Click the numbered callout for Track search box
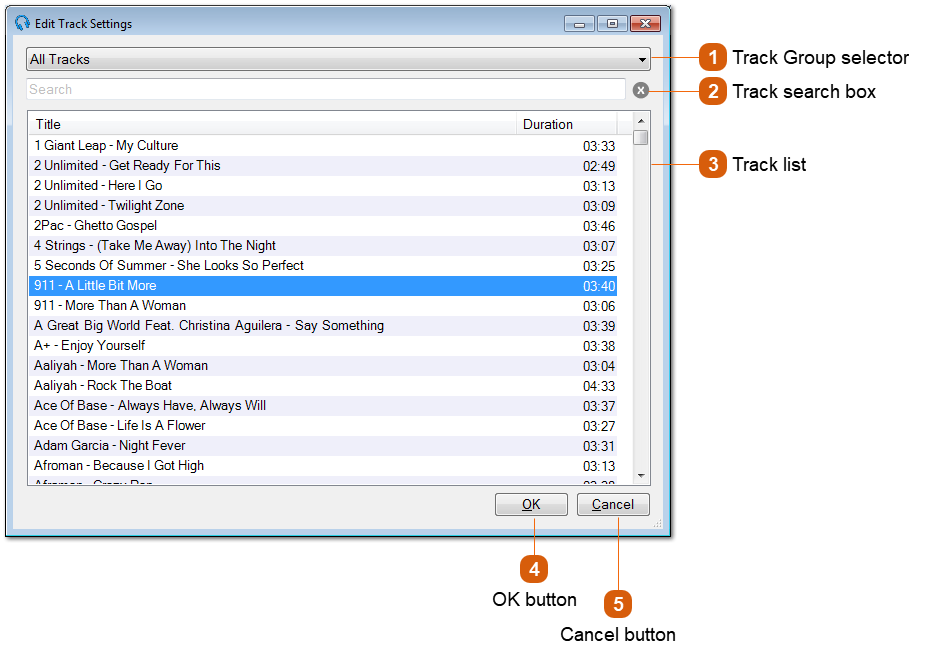 (x=714, y=91)
